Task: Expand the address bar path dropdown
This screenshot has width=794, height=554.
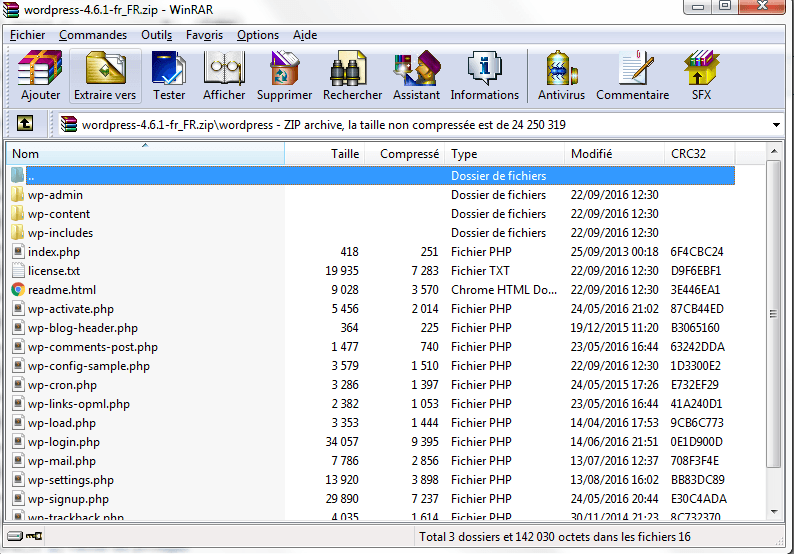Action: click(x=776, y=125)
